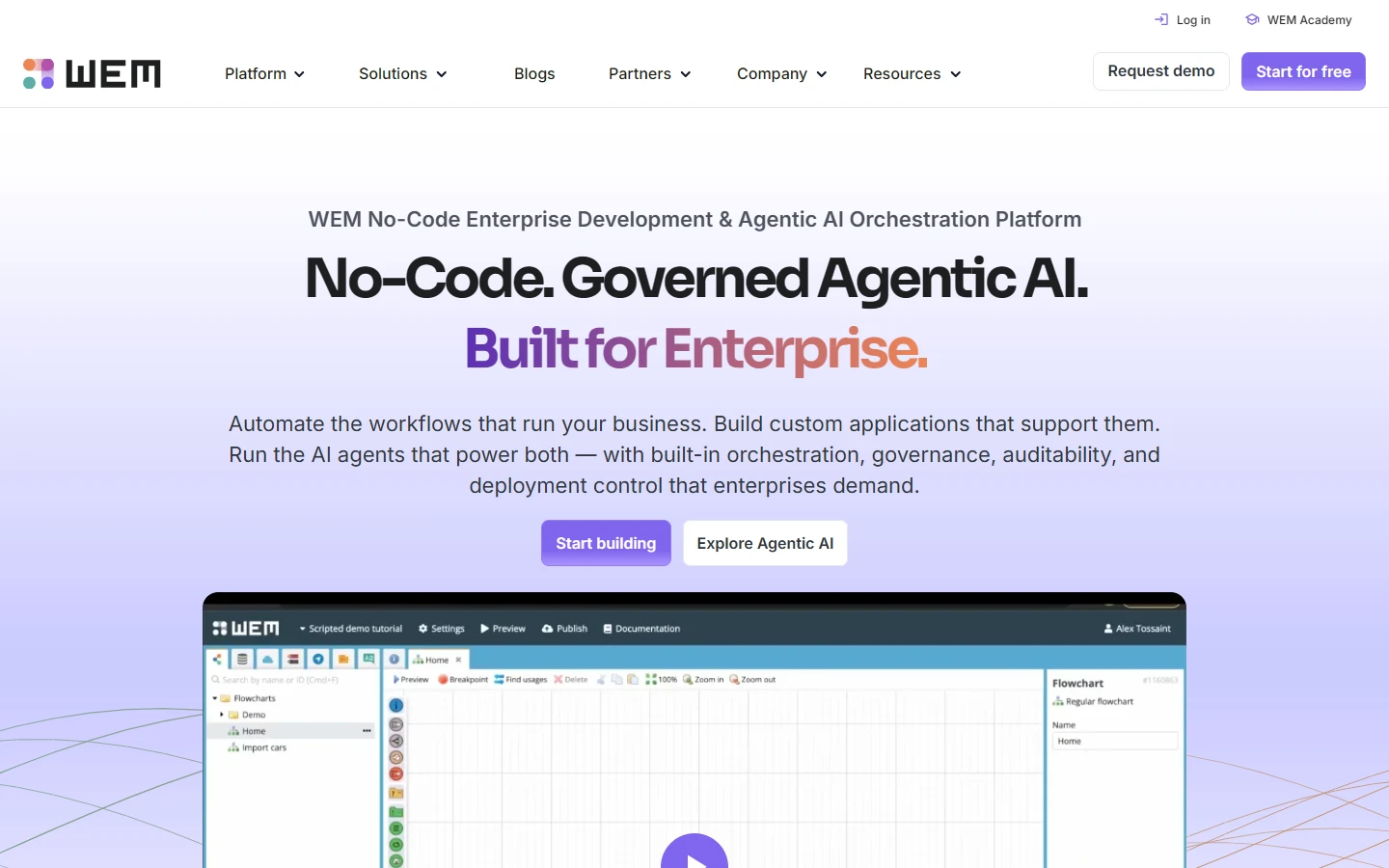Click Delete in the canvas toolbar
This screenshot has height=868, width=1389.
click(570, 680)
